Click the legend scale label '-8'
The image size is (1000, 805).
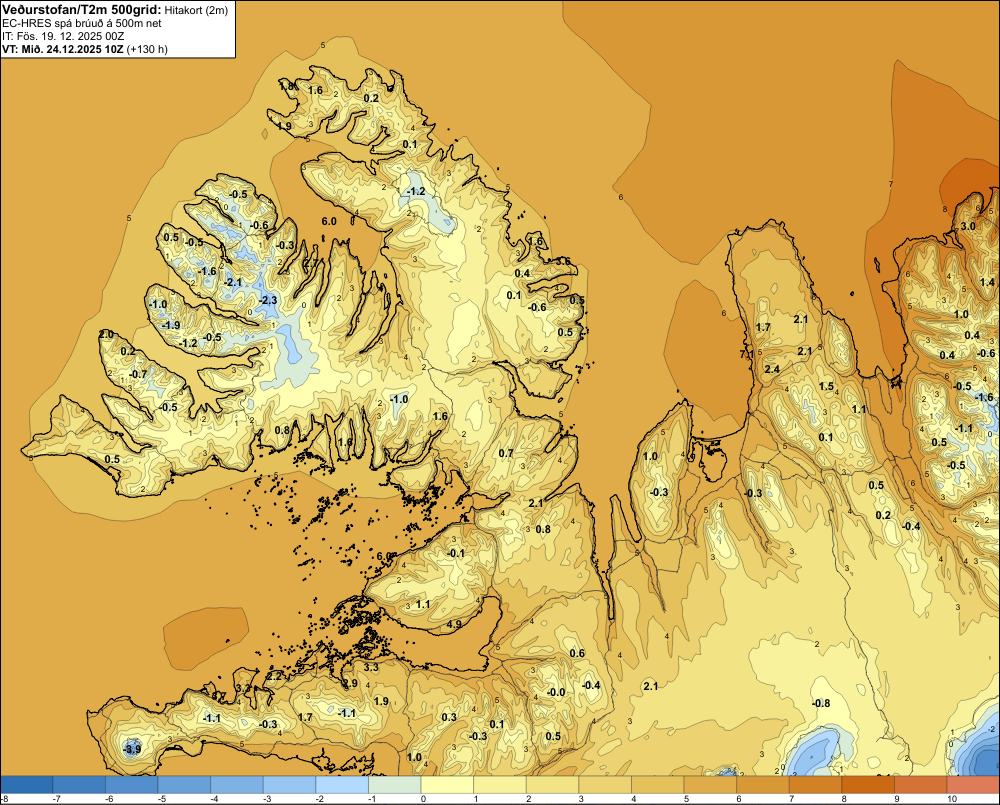(4, 799)
